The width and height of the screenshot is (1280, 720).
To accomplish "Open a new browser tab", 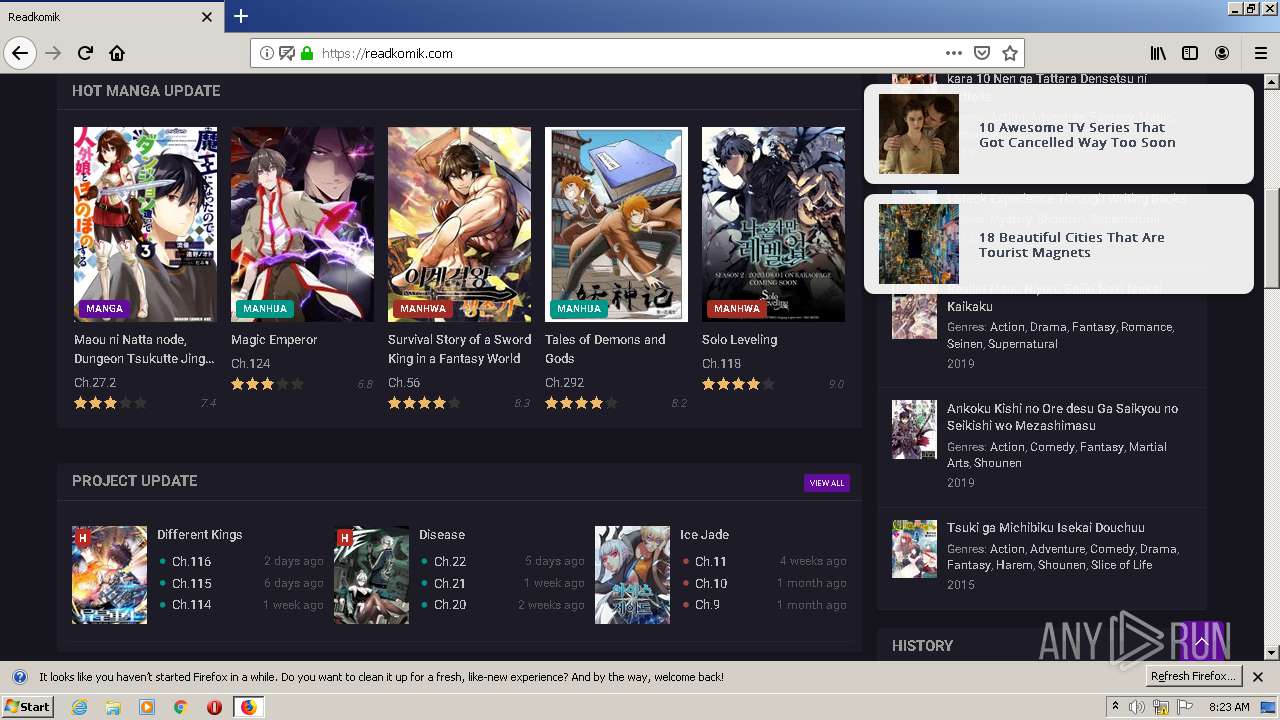I will (241, 16).
